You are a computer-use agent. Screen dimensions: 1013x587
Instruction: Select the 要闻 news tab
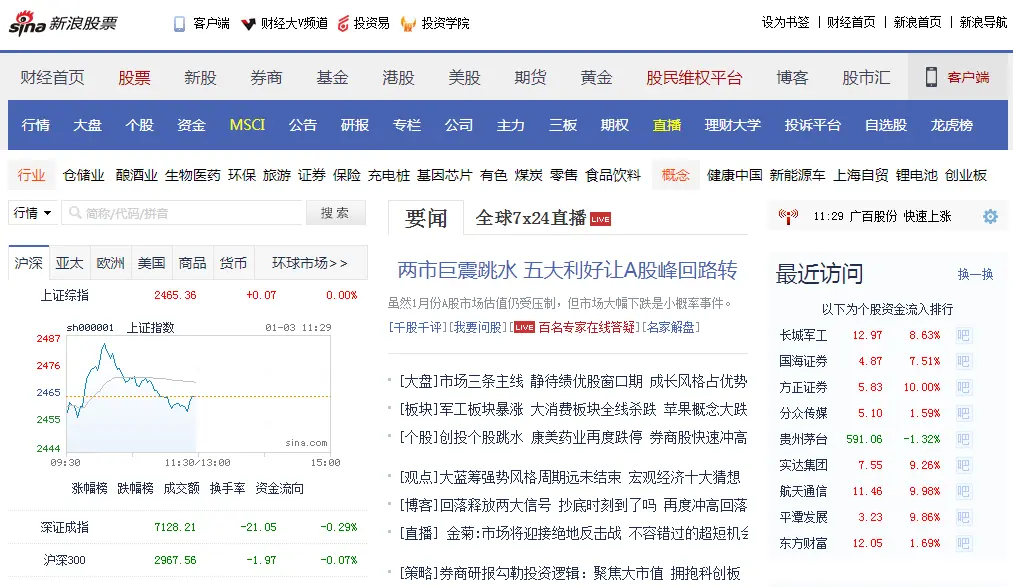(x=426, y=218)
